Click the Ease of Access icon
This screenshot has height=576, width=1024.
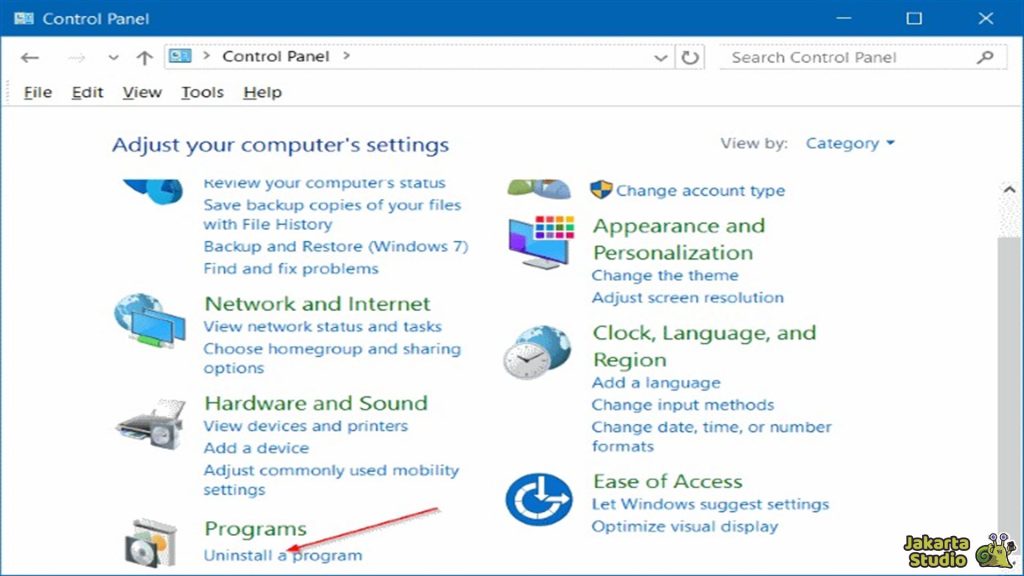tap(538, 500)
